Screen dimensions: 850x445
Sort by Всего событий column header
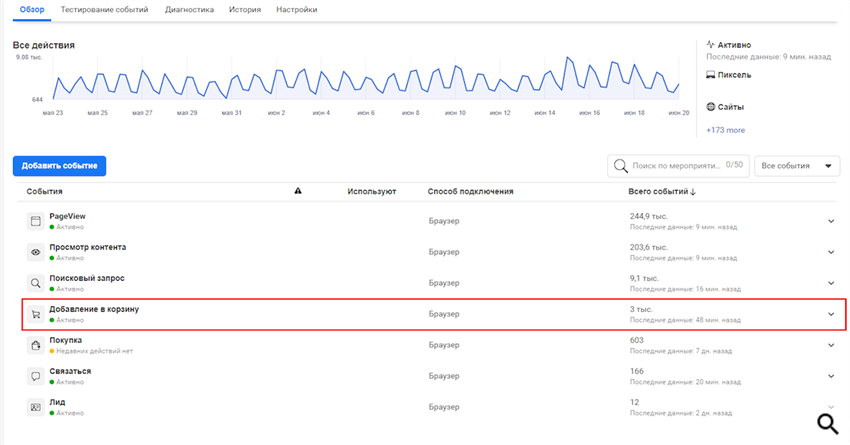[661, 191]
